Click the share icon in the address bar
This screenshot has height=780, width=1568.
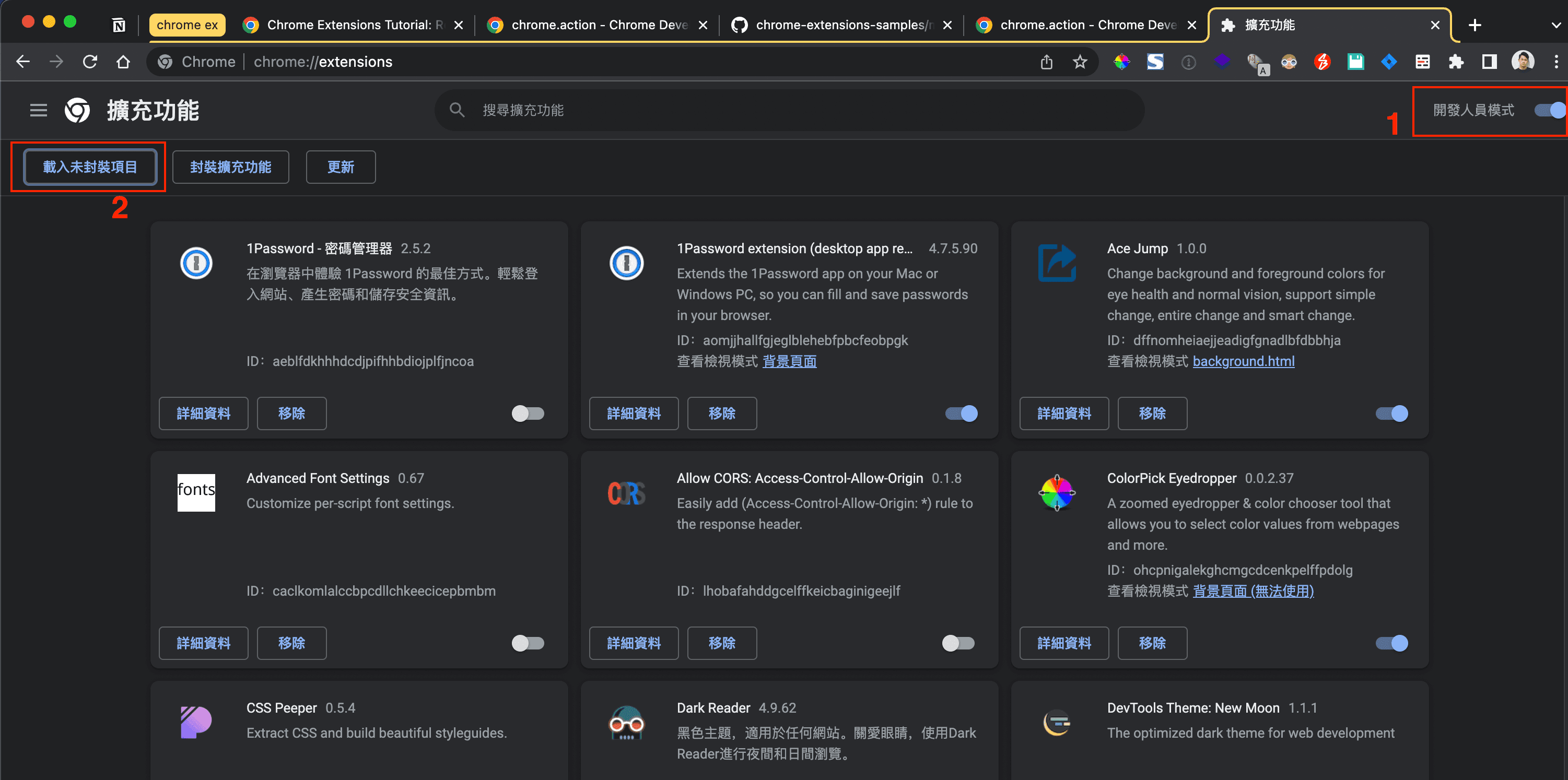point(1046,62)
